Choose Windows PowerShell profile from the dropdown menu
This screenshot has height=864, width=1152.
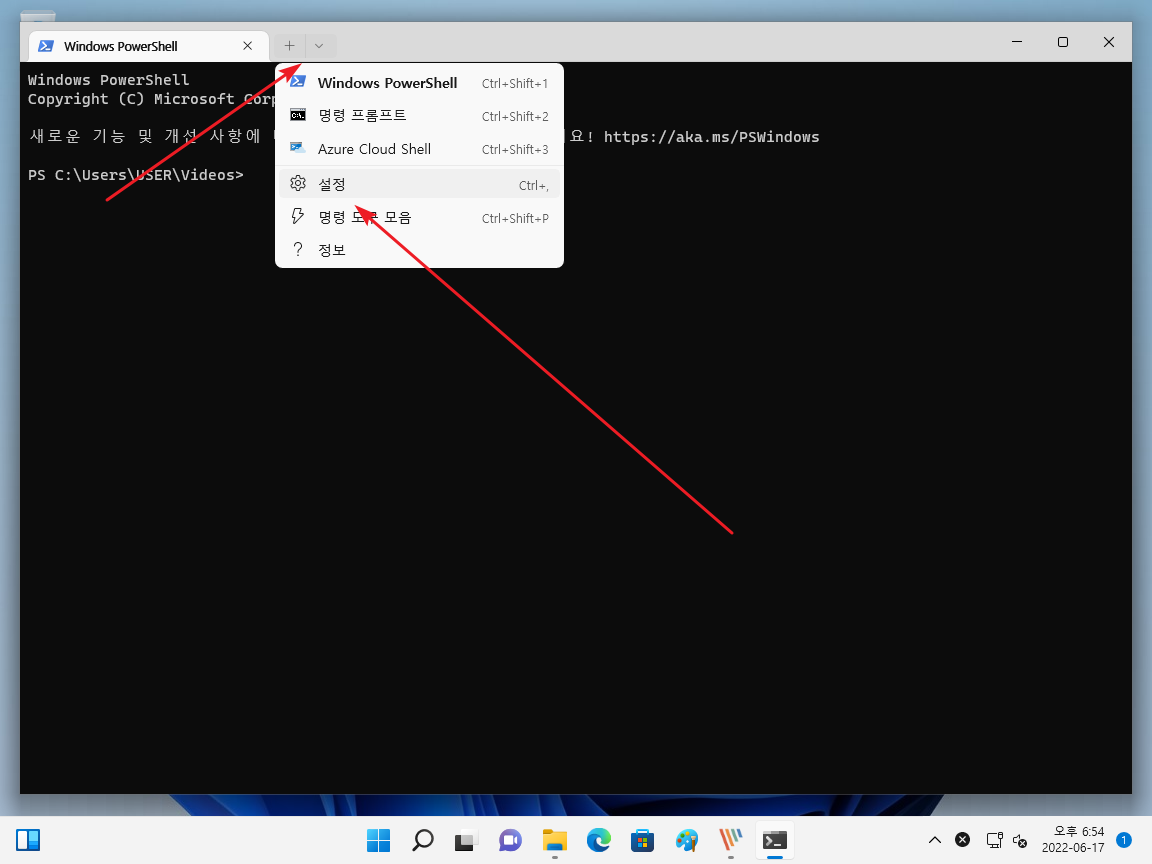[419, 83]
